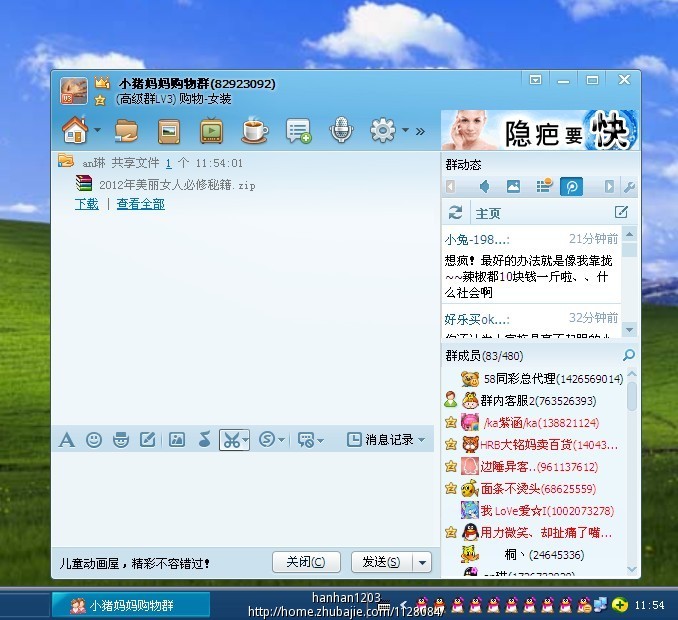Open the group shared files folder icon
The width and height of the screenshot is (678, 620).
pos(126,131)
